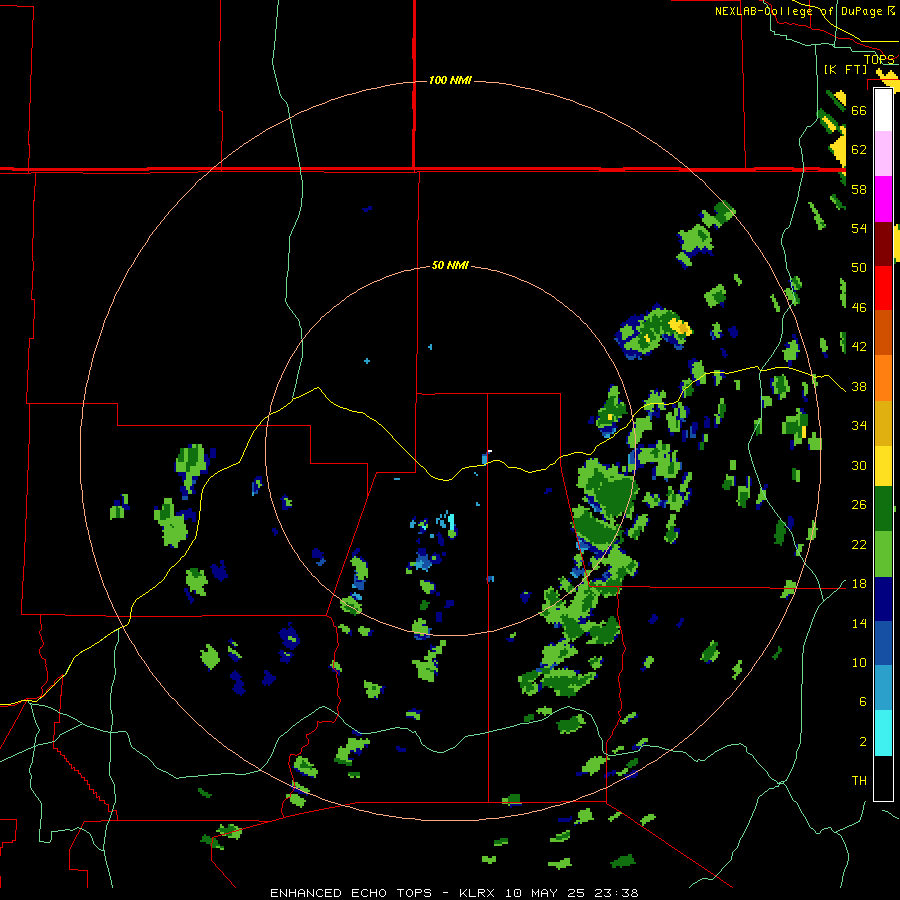Click the light pink legend color swatch
The image size is (900, 900).
coord(883,154)
